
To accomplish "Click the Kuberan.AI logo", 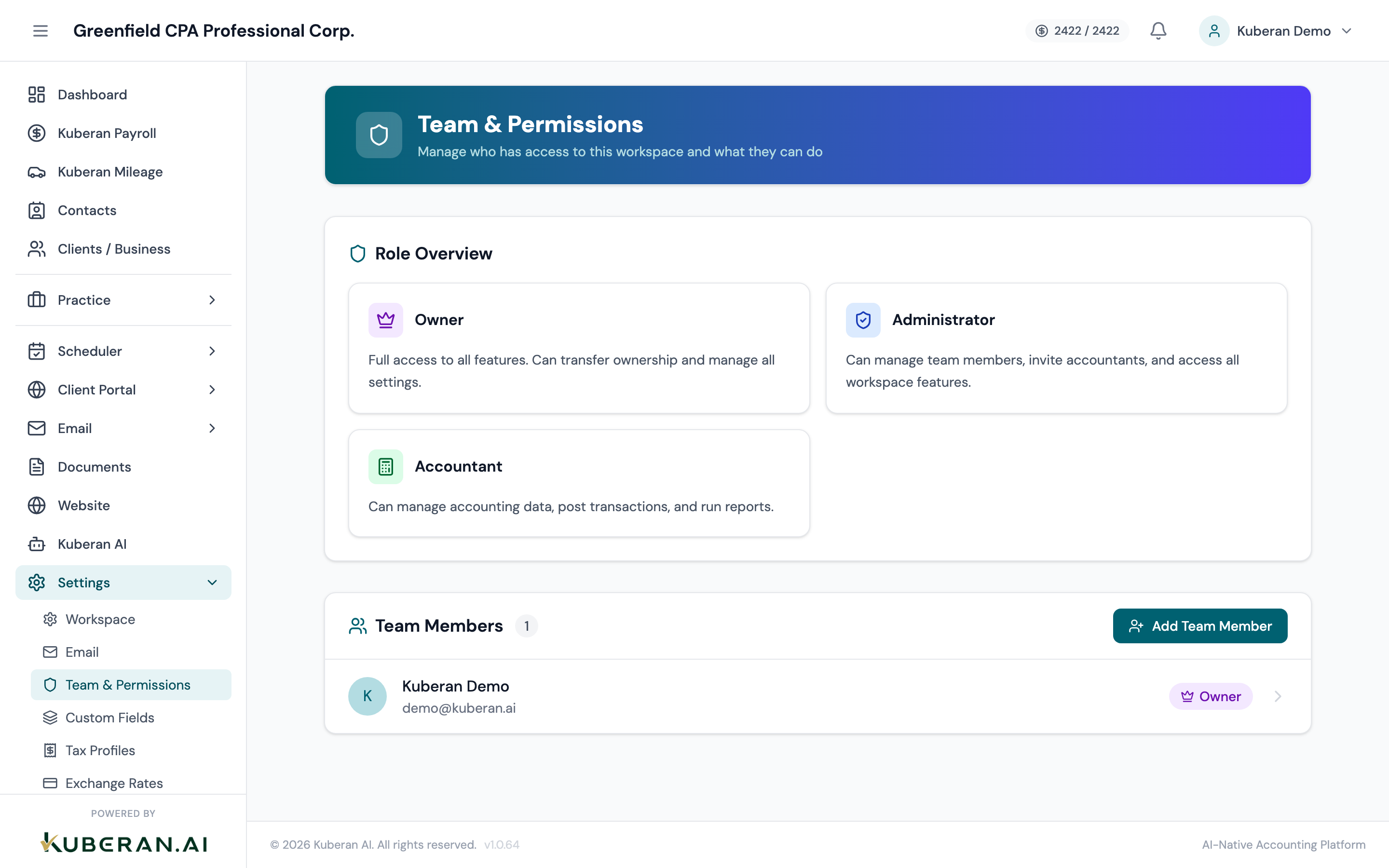I will 123,843.
